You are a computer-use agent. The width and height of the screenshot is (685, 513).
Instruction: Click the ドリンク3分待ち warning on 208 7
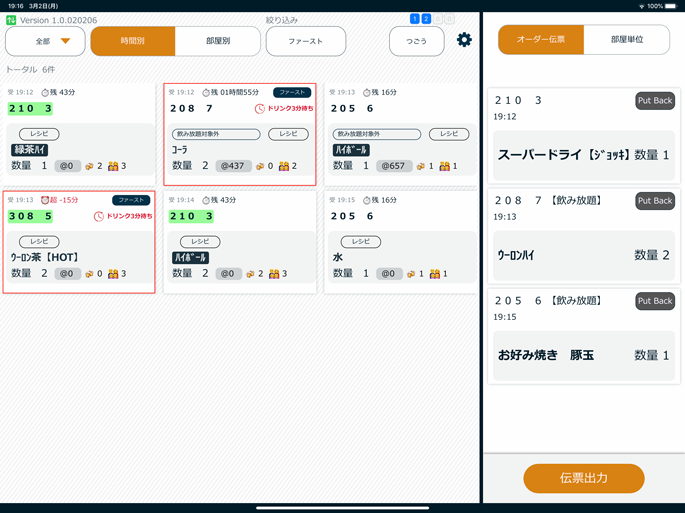pyautogui.click(x=290, y=108)
